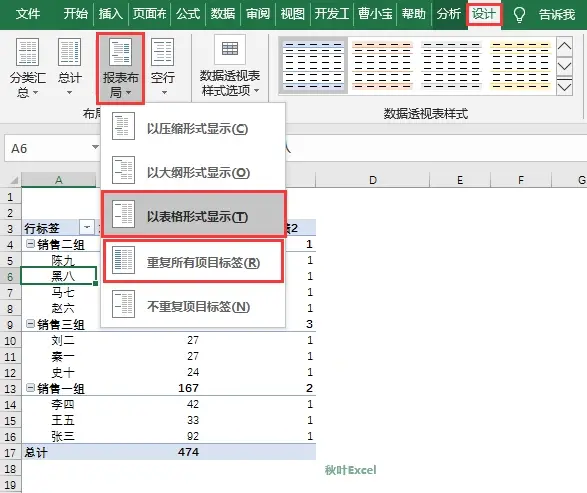The width and height of the screenshot is (587, 493).
Task: Switch to the 分析 ribbon tab
Action: [448, 14]
